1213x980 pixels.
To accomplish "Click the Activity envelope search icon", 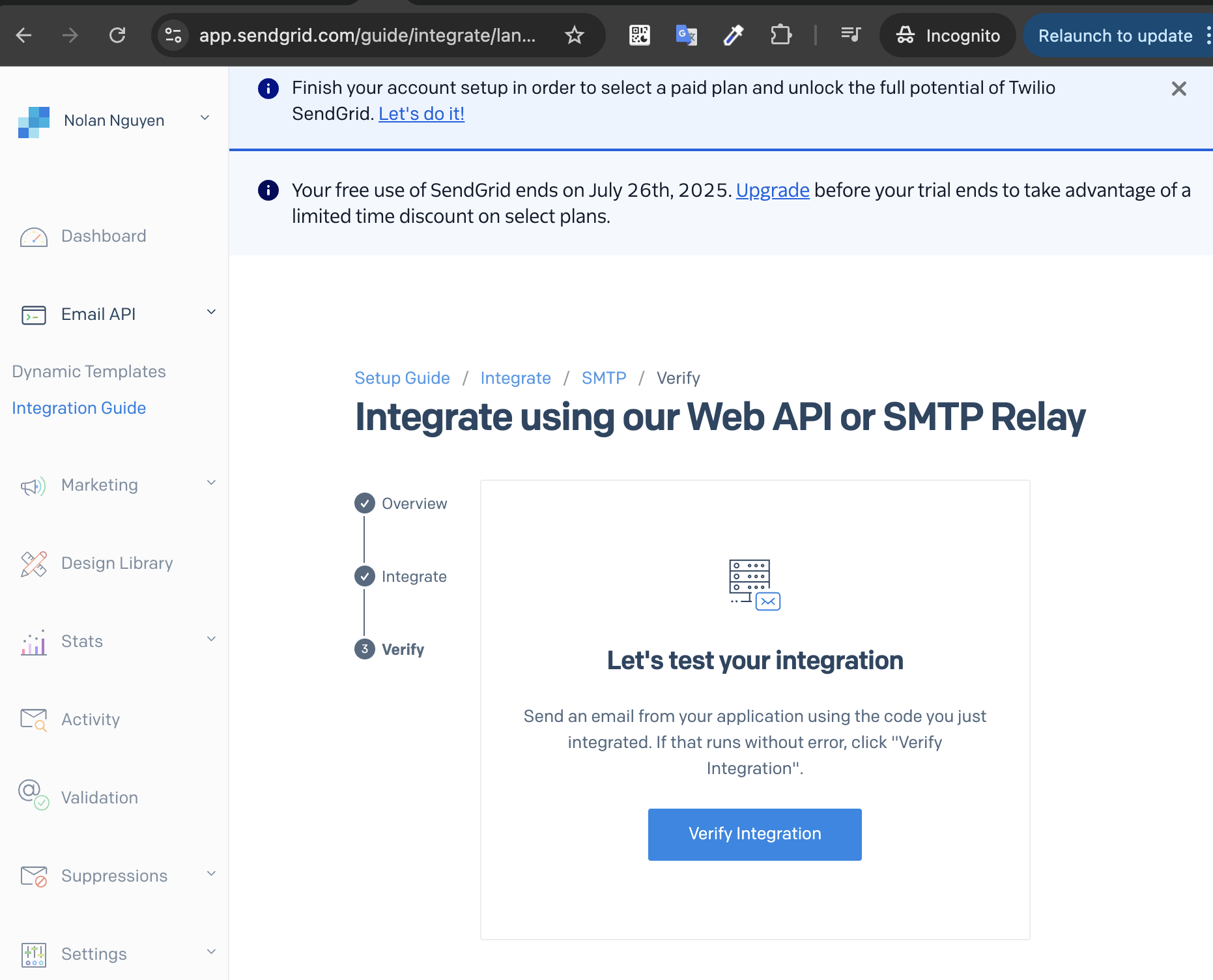I will coord(33,719).
